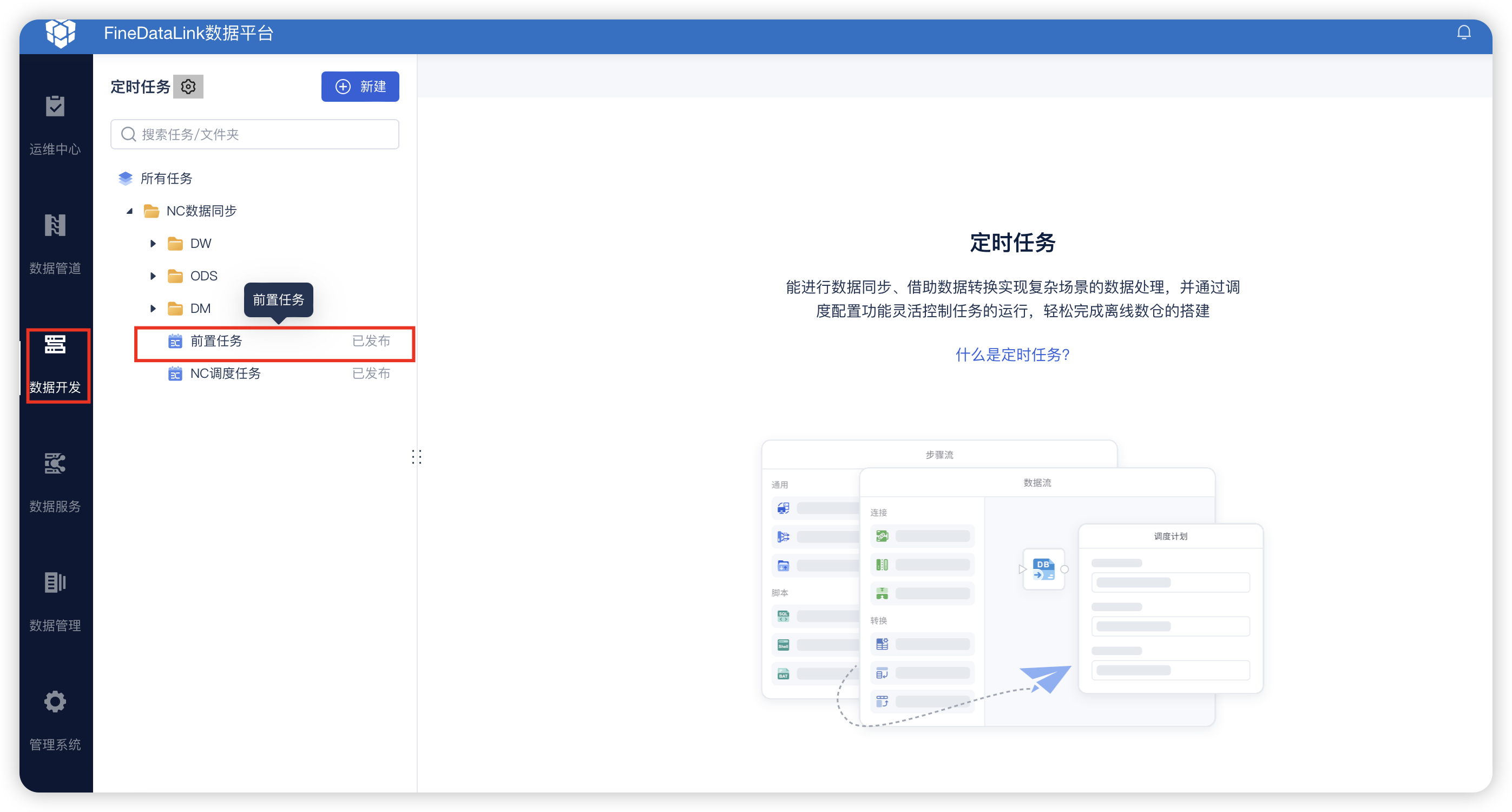The image size is (1512, 812).
Task: Expand the DM folder arrow
Action: pos(153,309)
